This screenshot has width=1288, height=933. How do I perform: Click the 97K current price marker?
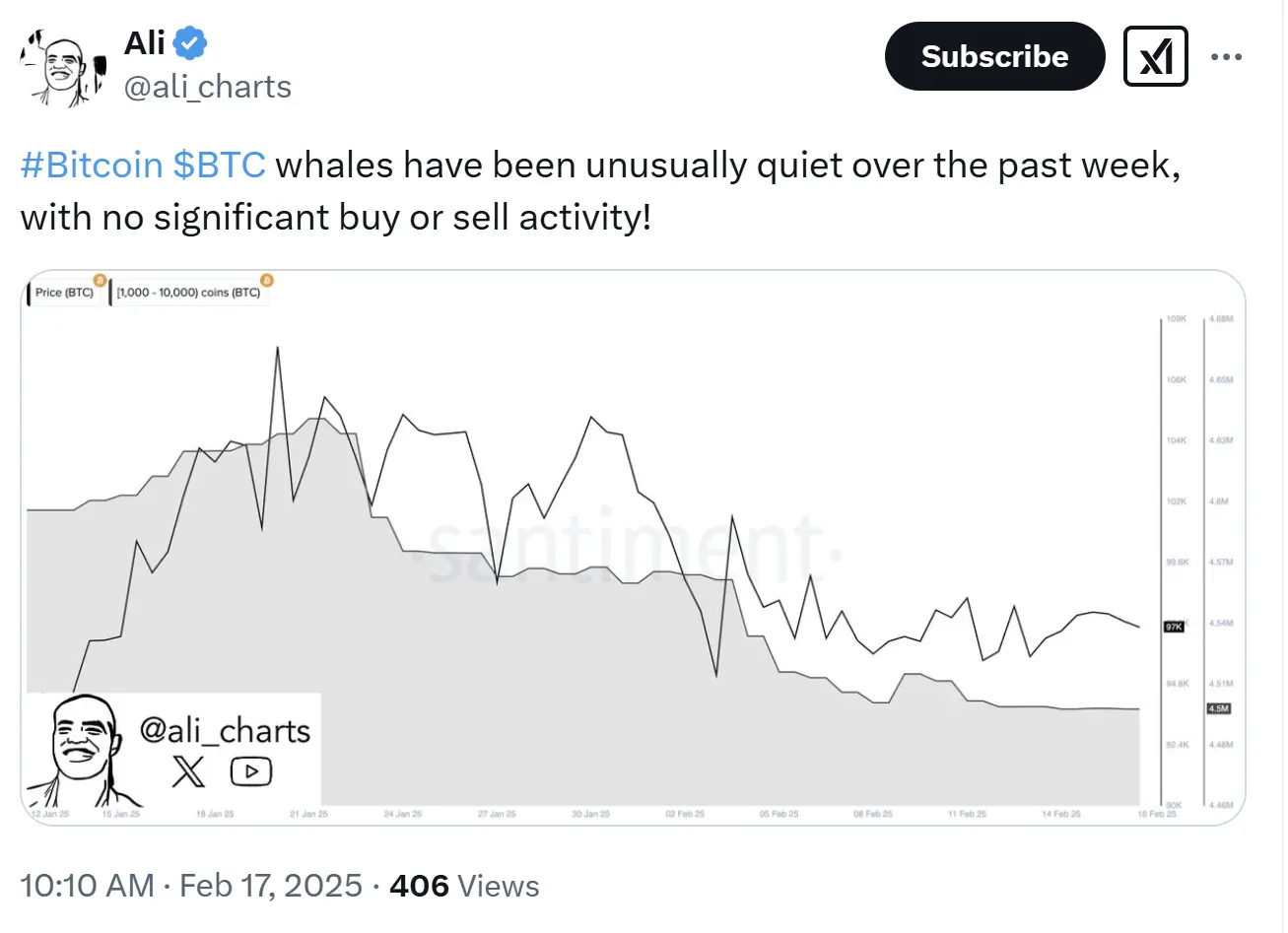[x=1174, y=627]
